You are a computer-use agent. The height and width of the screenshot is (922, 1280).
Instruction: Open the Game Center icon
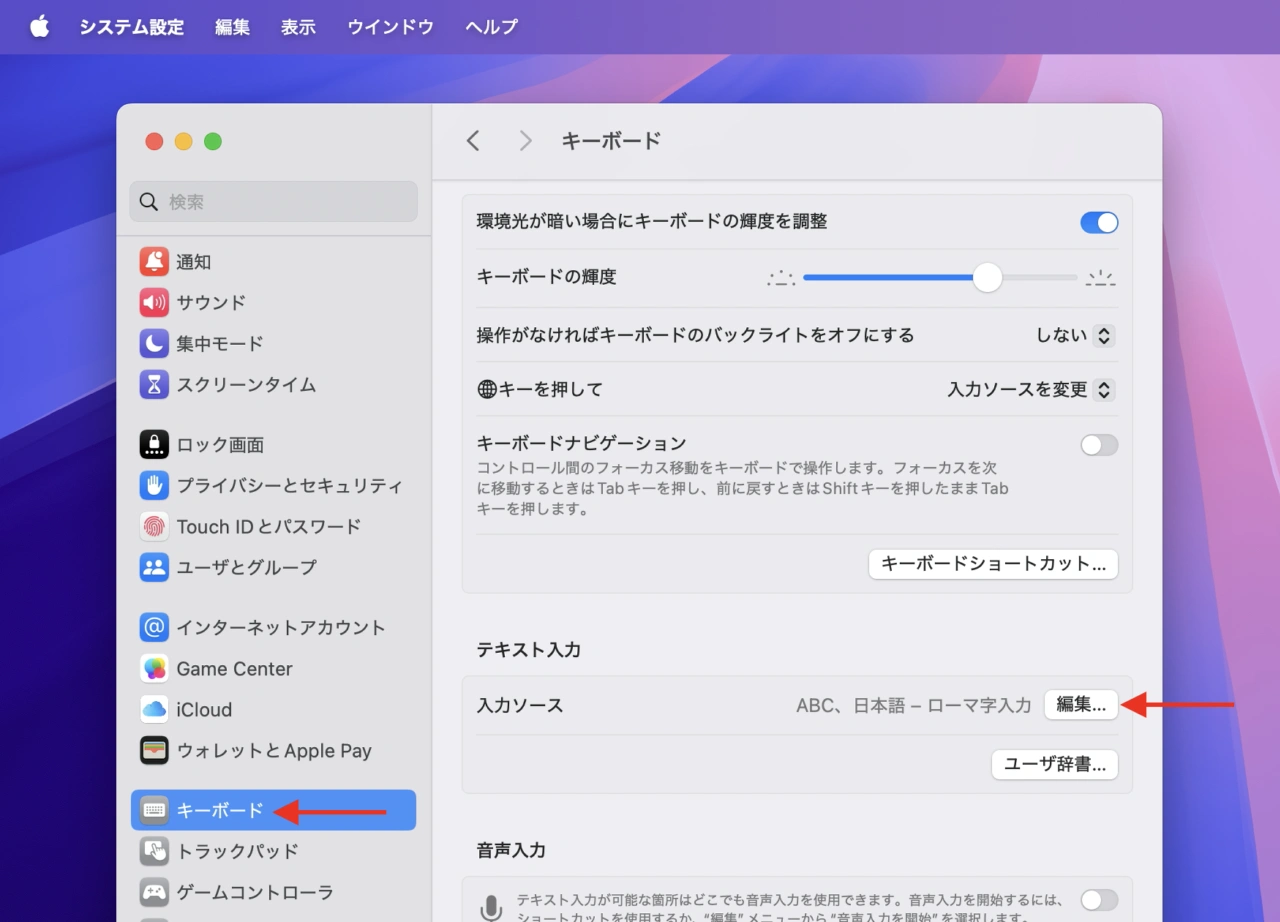tap(154, 669)
